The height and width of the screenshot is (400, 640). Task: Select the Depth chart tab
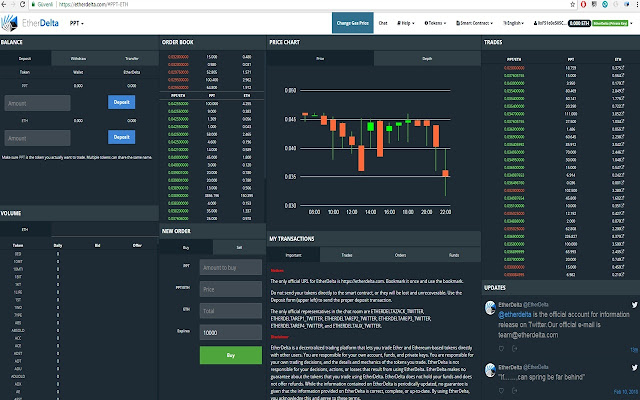(427, 58)
